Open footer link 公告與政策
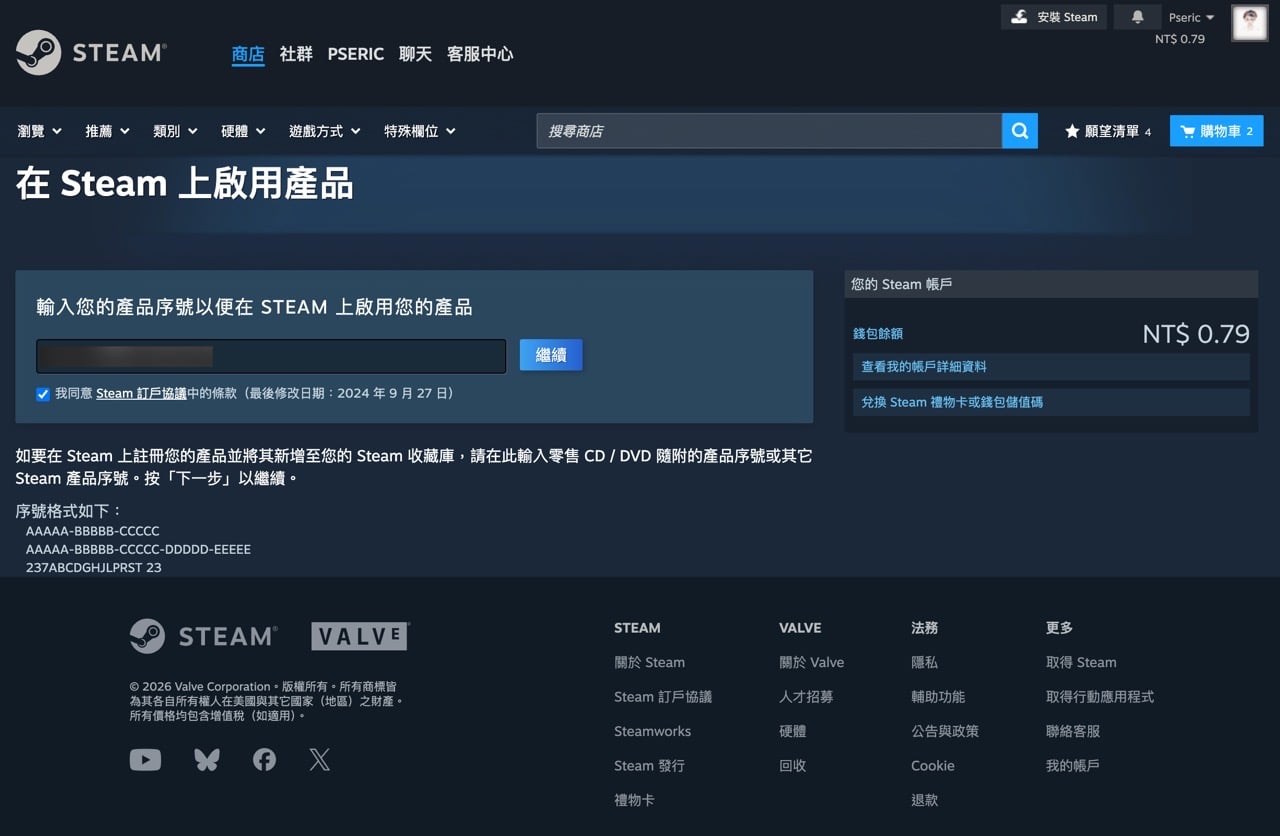The image size is (1280, 836). [945, 731]
